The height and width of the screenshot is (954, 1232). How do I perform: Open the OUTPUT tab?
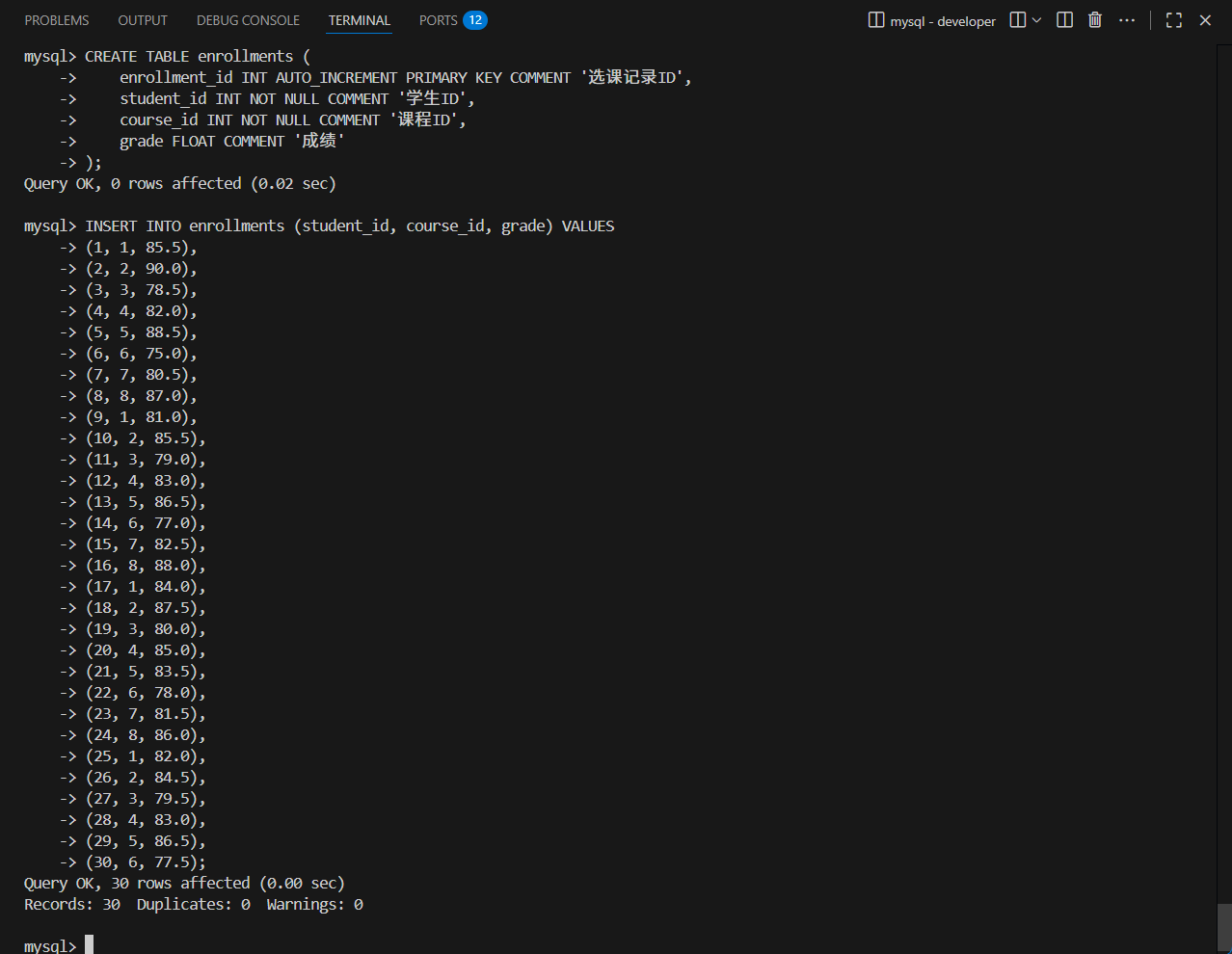143,20
